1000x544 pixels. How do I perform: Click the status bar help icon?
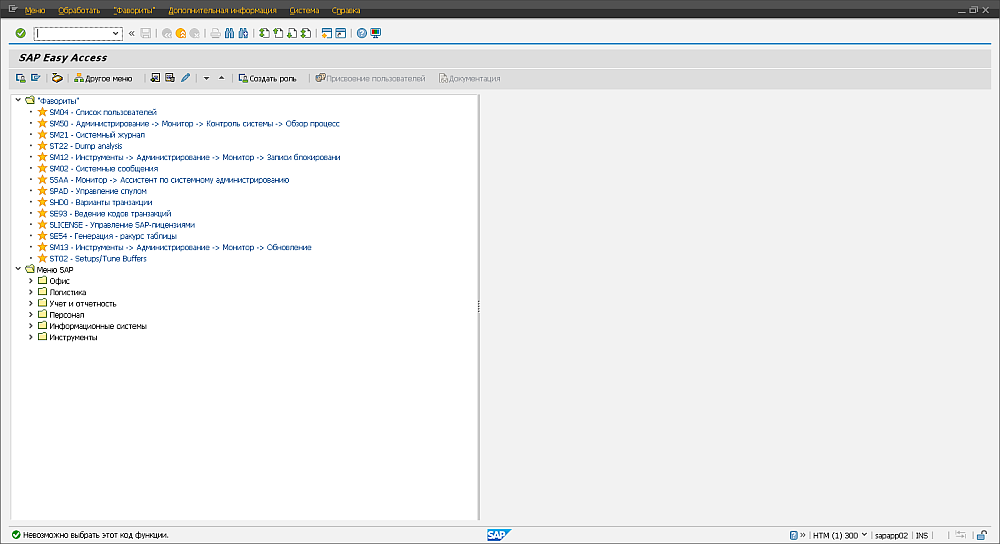pyautogui.click(x=793, y=535)
